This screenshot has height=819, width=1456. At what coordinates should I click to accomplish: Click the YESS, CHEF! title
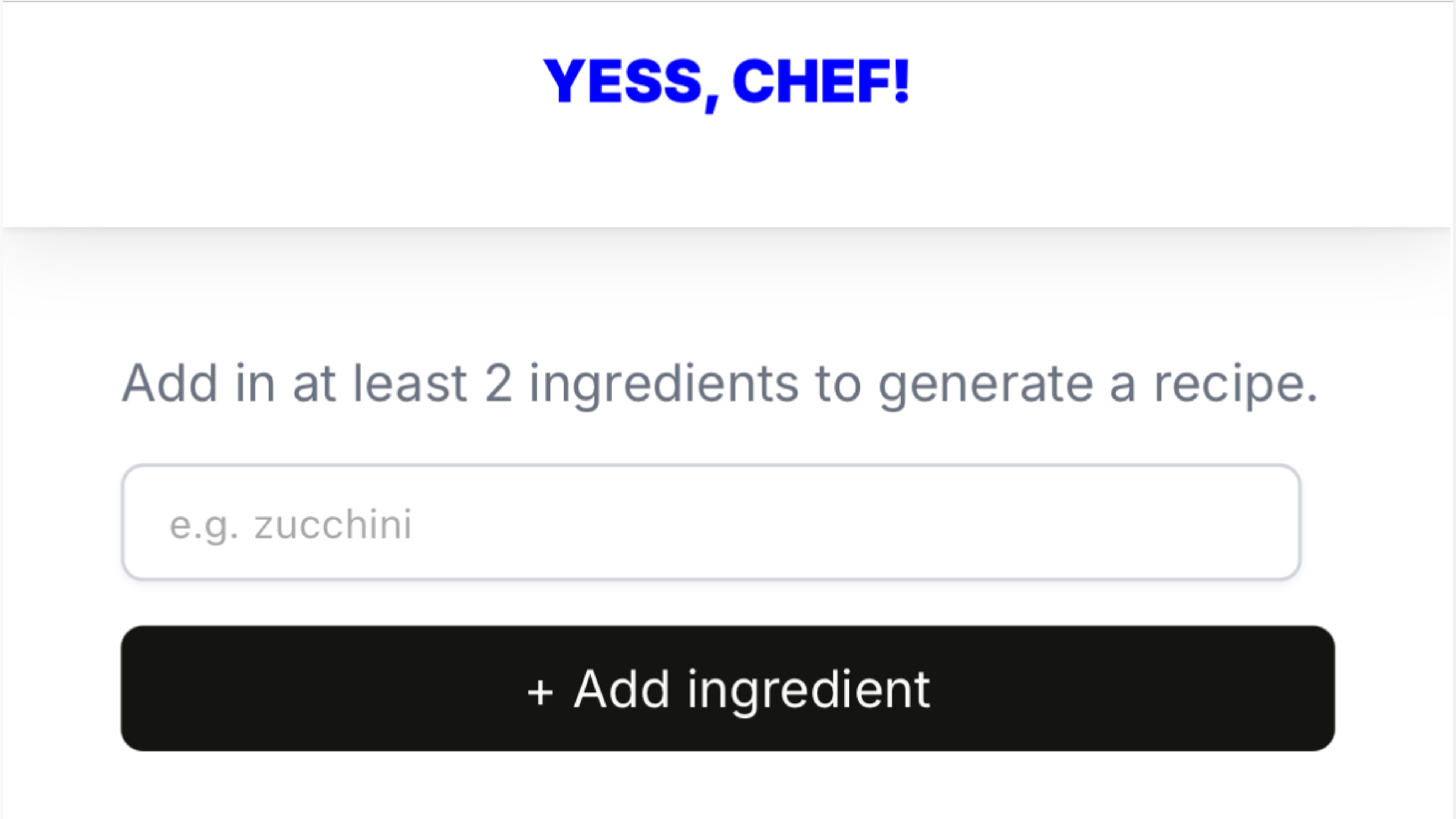pos(726,82)
